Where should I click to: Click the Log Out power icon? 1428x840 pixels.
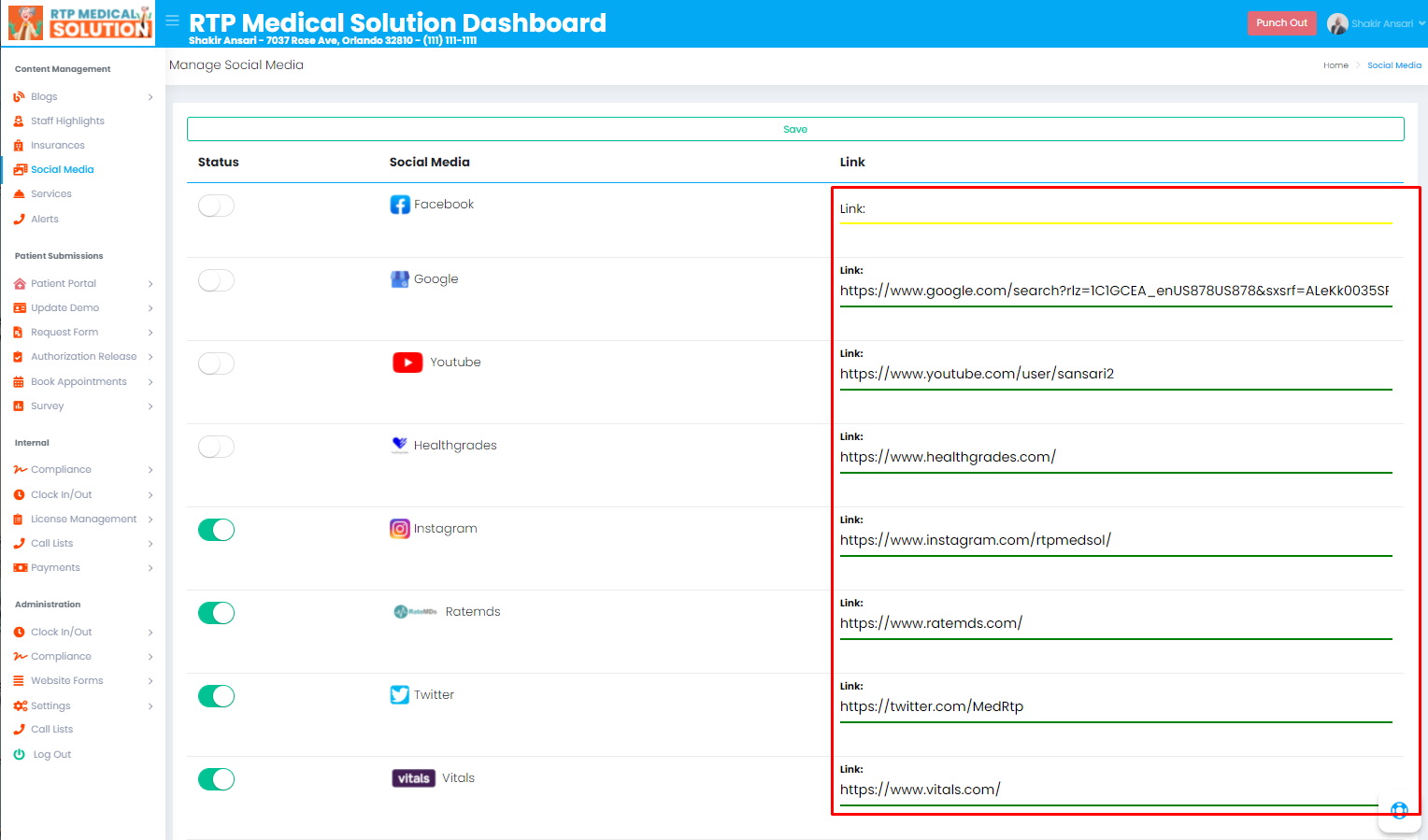pyautogui.click(x=19, y=754)
